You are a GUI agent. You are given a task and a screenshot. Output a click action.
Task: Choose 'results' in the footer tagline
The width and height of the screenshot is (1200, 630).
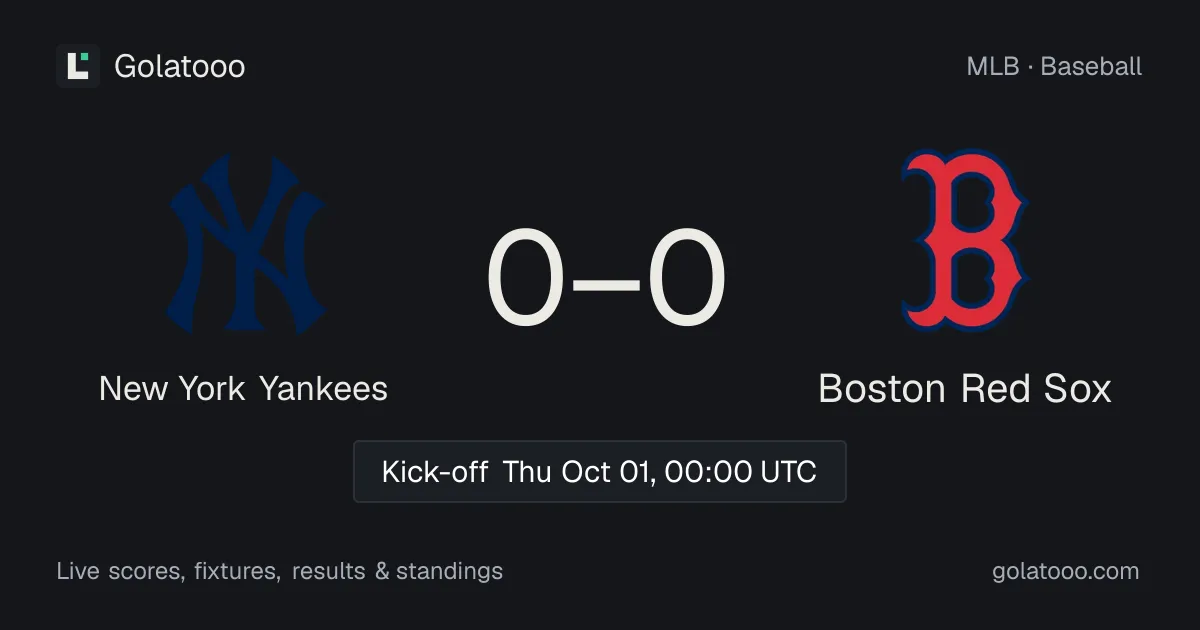coord(328,572)
